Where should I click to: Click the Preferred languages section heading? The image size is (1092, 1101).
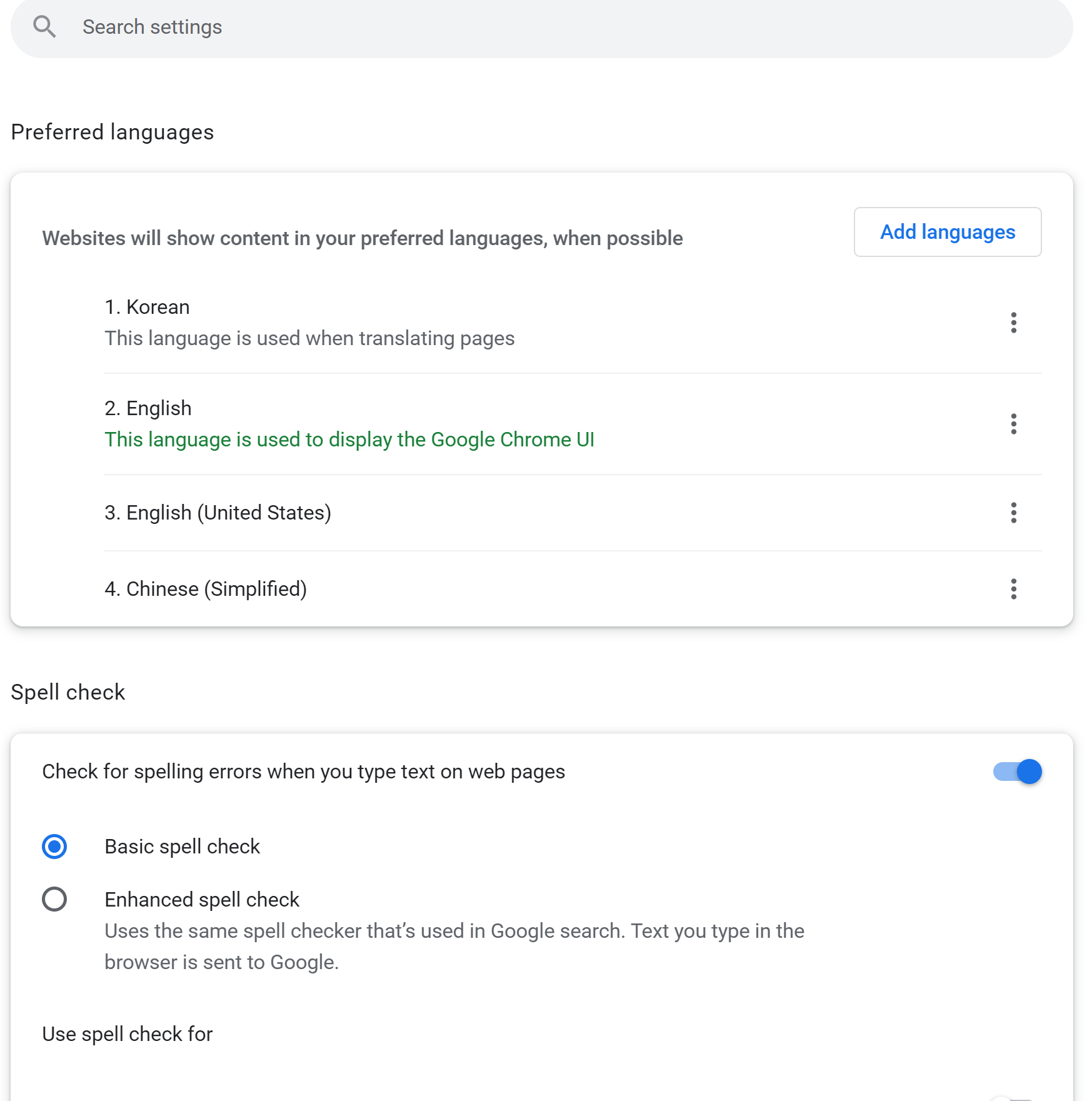(x=113, y=132)
